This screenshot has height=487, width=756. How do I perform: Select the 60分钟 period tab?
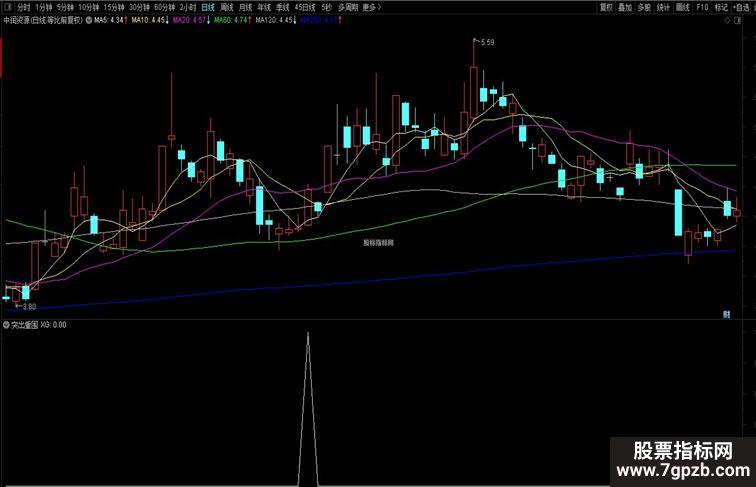pyautogui.click(x=164, y=7)
